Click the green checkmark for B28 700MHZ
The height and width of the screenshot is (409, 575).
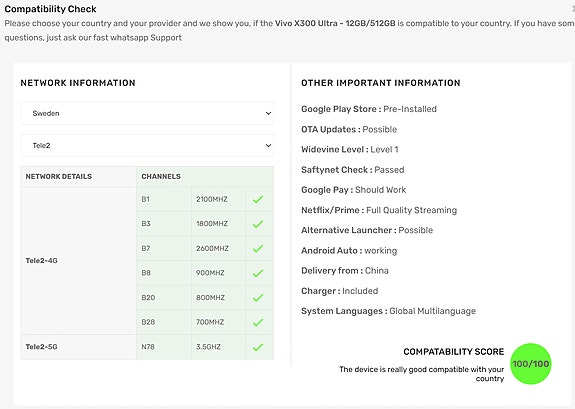[x=258, y=322]
